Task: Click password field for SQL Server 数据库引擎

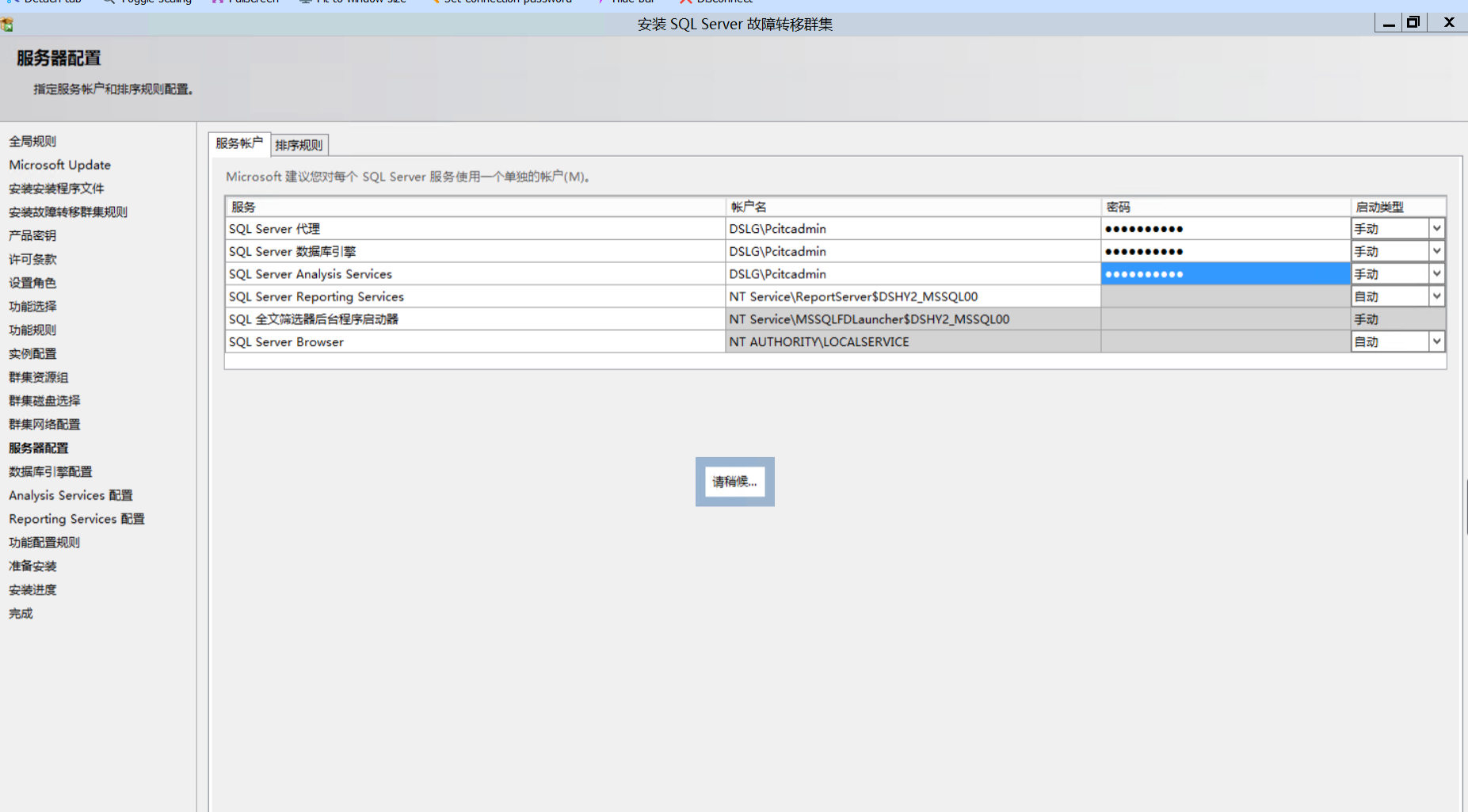Action: [x=1226, y=251]
